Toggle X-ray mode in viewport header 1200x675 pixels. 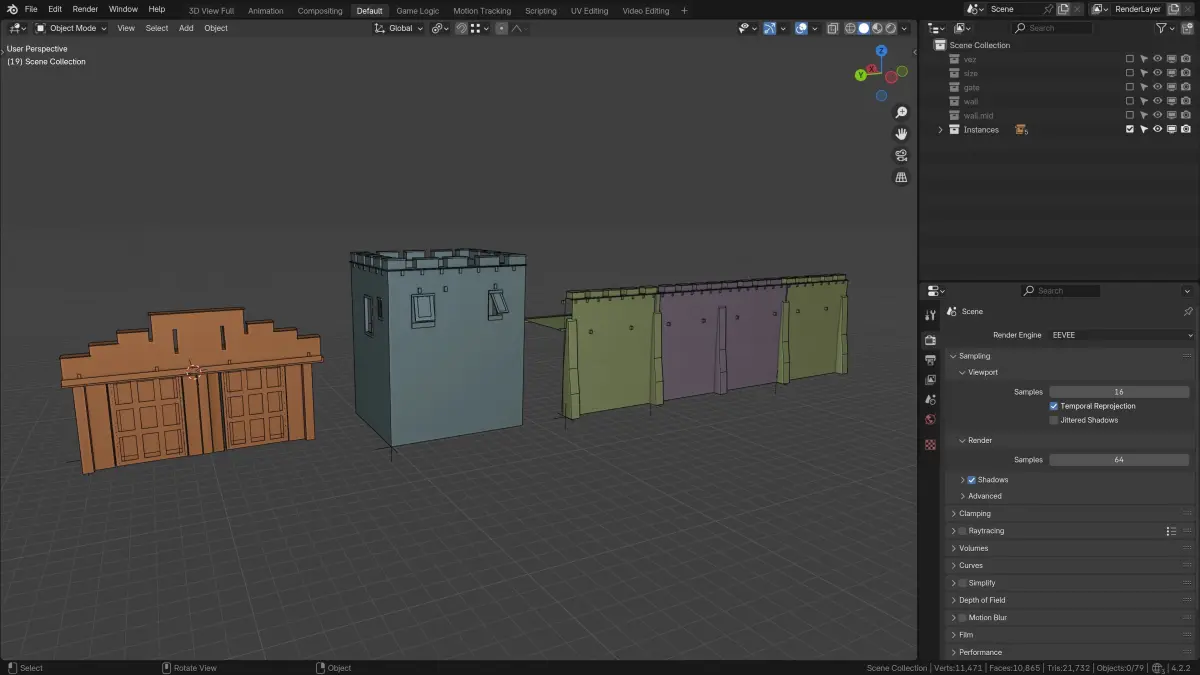click(832, 28)
